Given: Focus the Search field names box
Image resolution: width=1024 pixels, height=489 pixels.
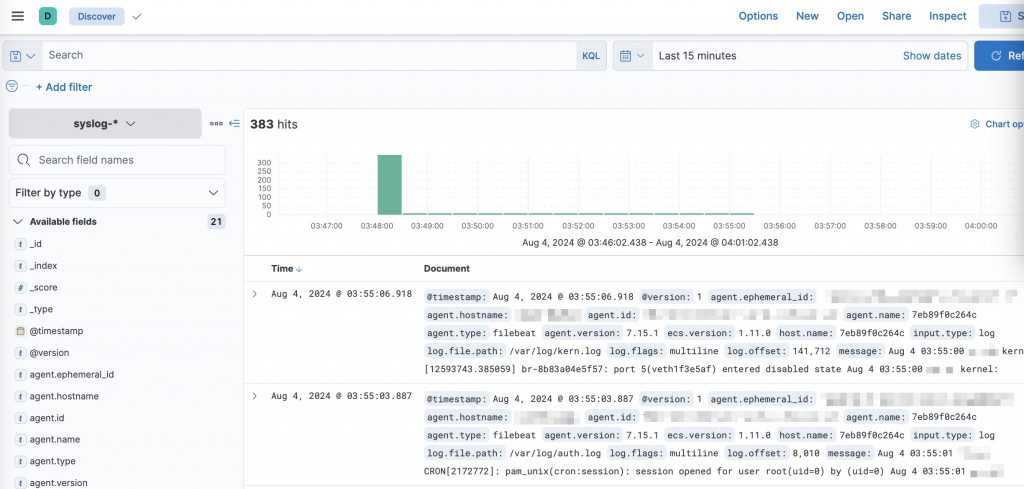Looking at the screenshot, I should coord(117,160).
